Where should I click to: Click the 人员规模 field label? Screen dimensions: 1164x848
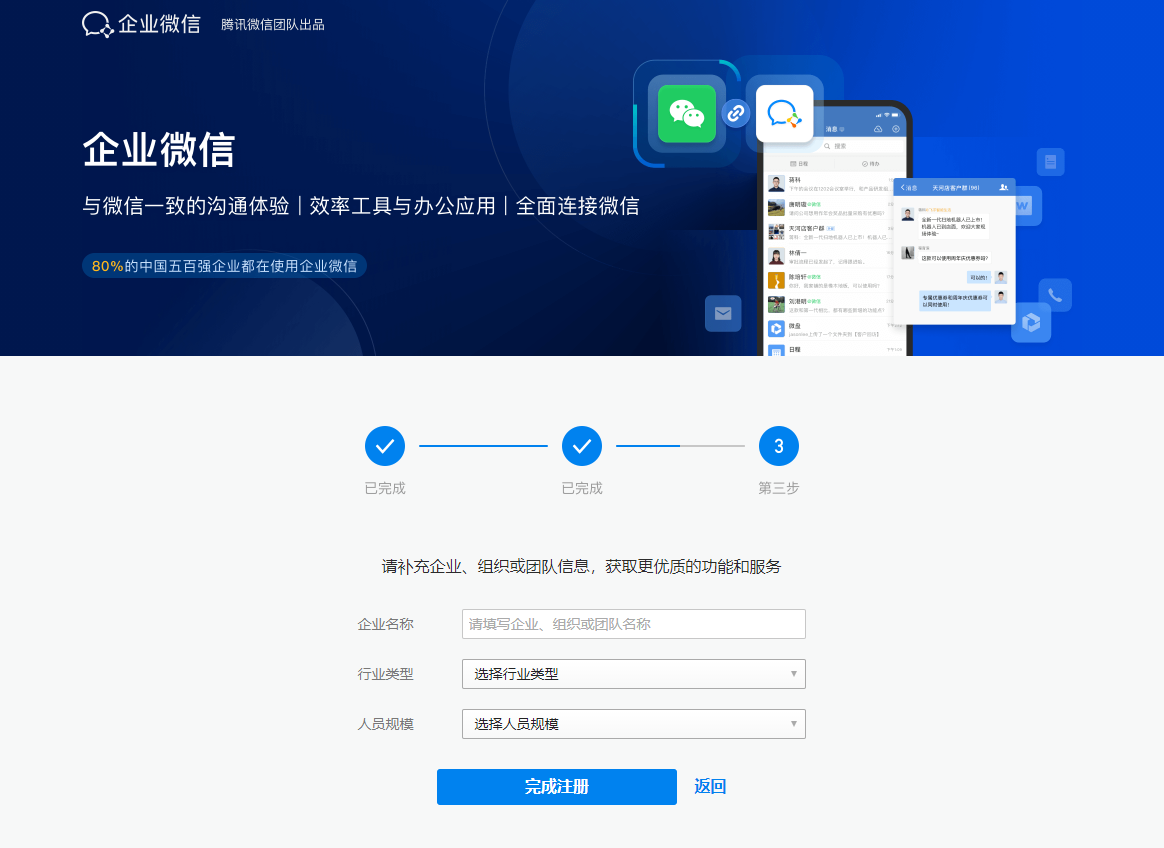pyautogui.click(x=385, y=724)
